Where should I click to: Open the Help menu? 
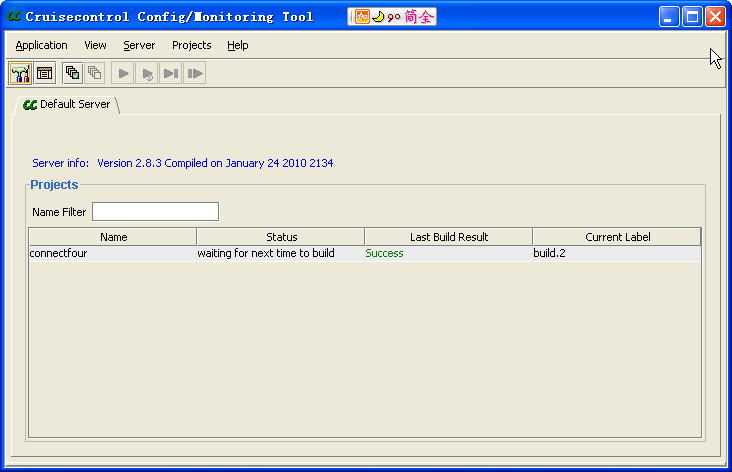pyautogui.click(x=238, y=45)
